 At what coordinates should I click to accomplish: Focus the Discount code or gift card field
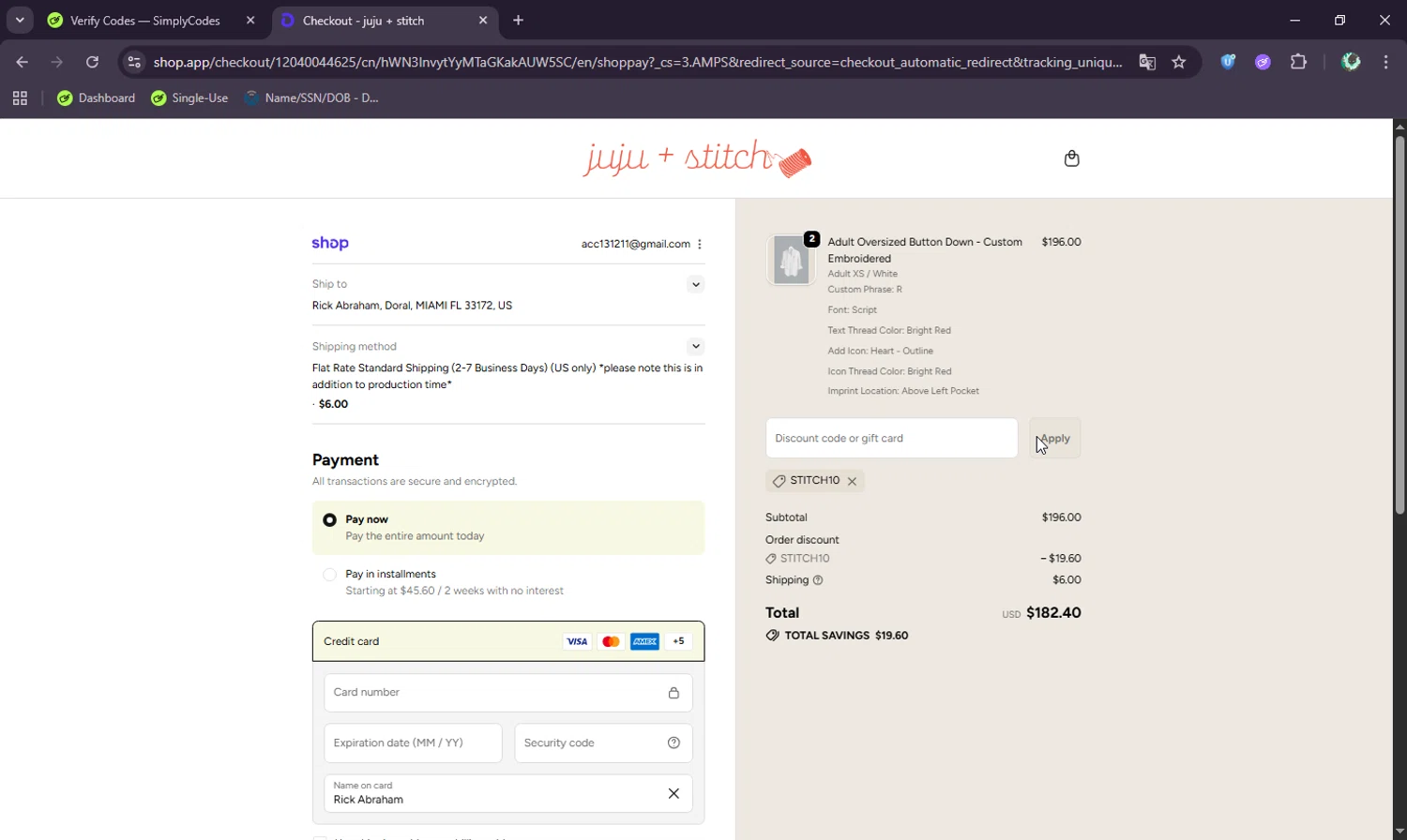pyautogui.click(x=891, y=438)
